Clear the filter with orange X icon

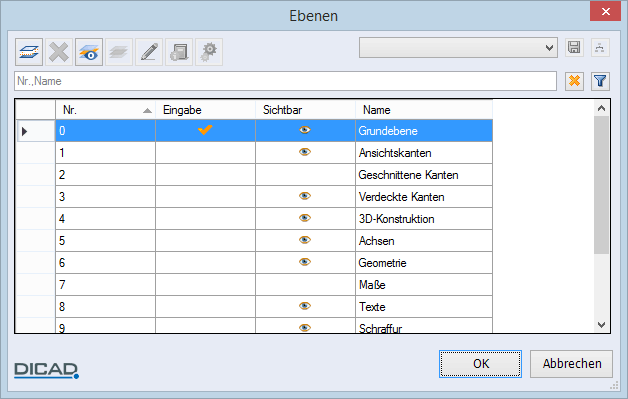[574, 81]
